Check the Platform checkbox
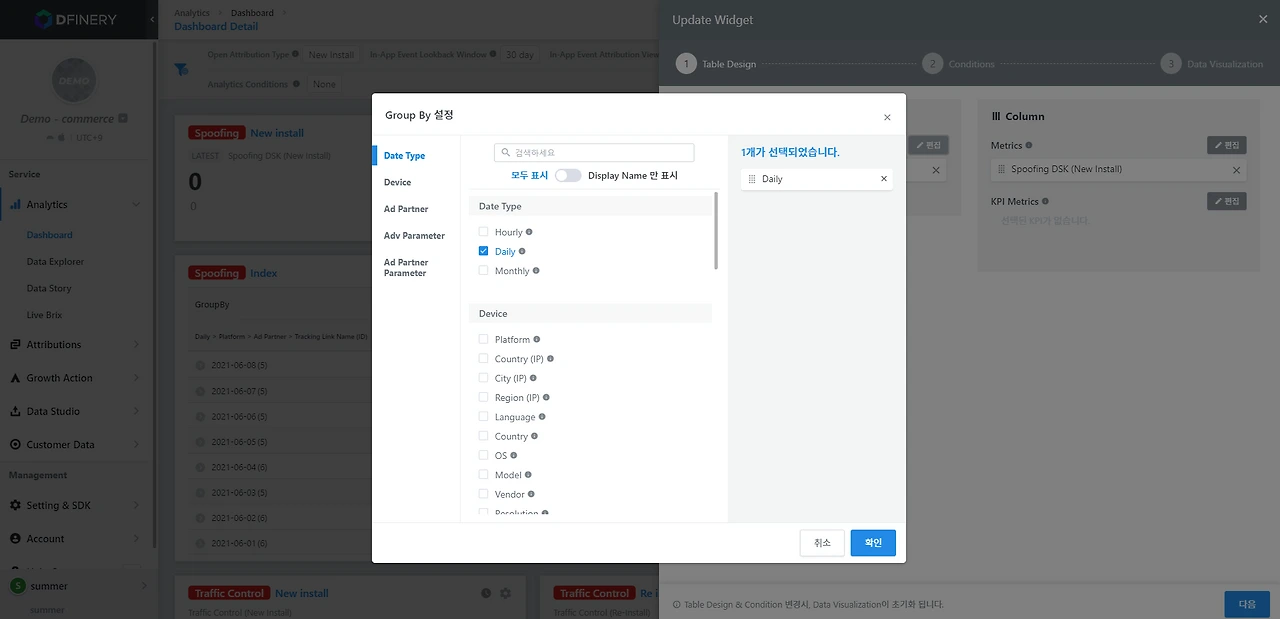Viewport: 1280px width, 619px height. point(484,340)
